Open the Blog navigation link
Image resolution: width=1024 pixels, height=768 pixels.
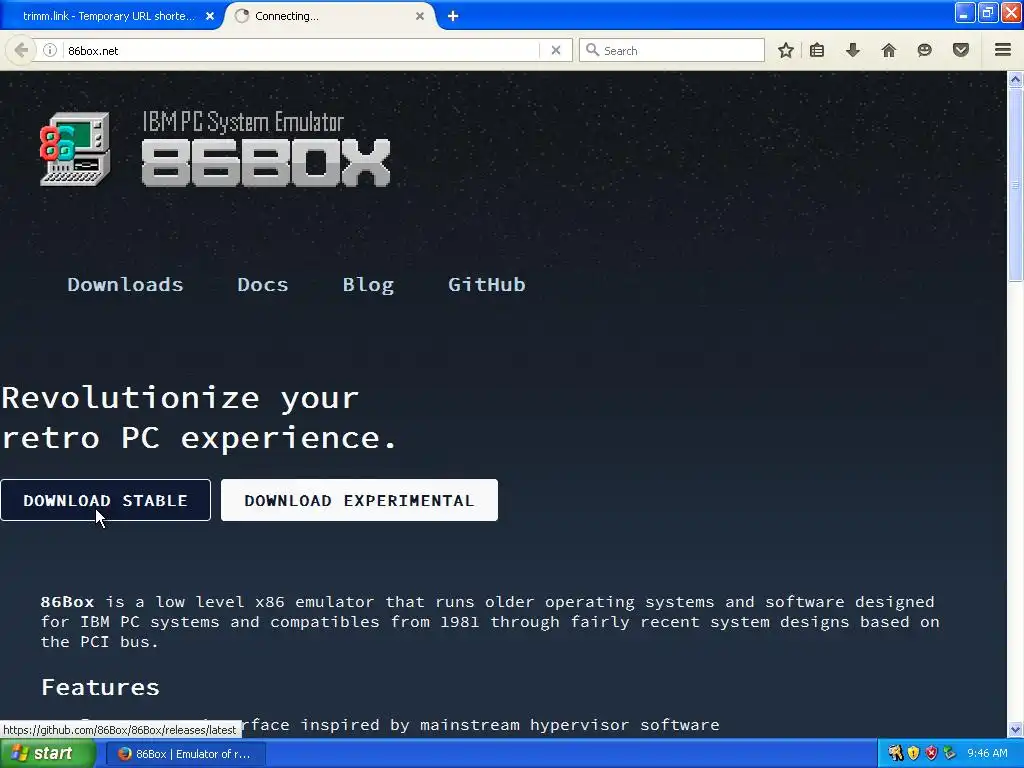click(368, 285)
